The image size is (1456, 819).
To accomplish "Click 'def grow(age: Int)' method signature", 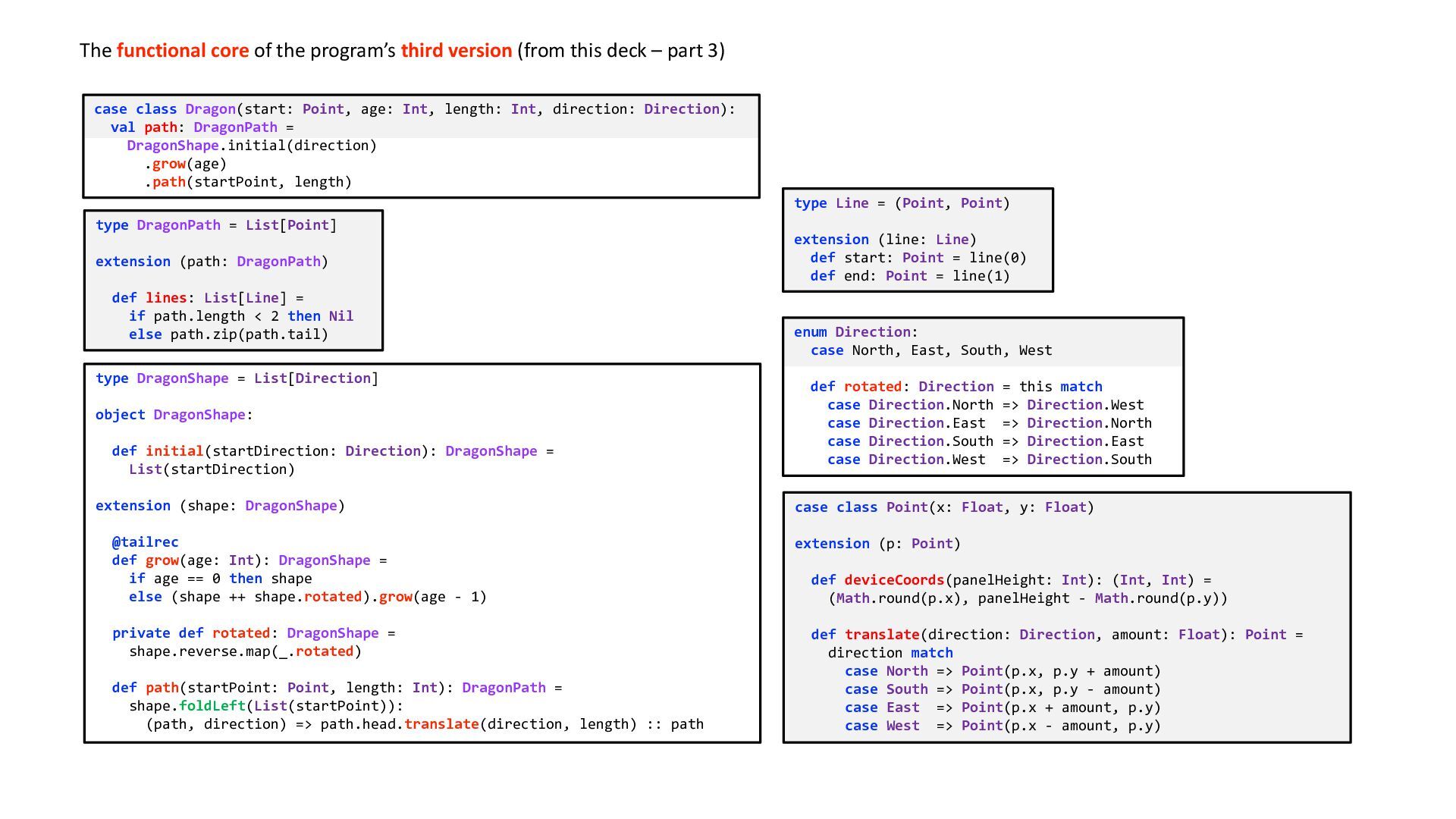I will point(249,560).
